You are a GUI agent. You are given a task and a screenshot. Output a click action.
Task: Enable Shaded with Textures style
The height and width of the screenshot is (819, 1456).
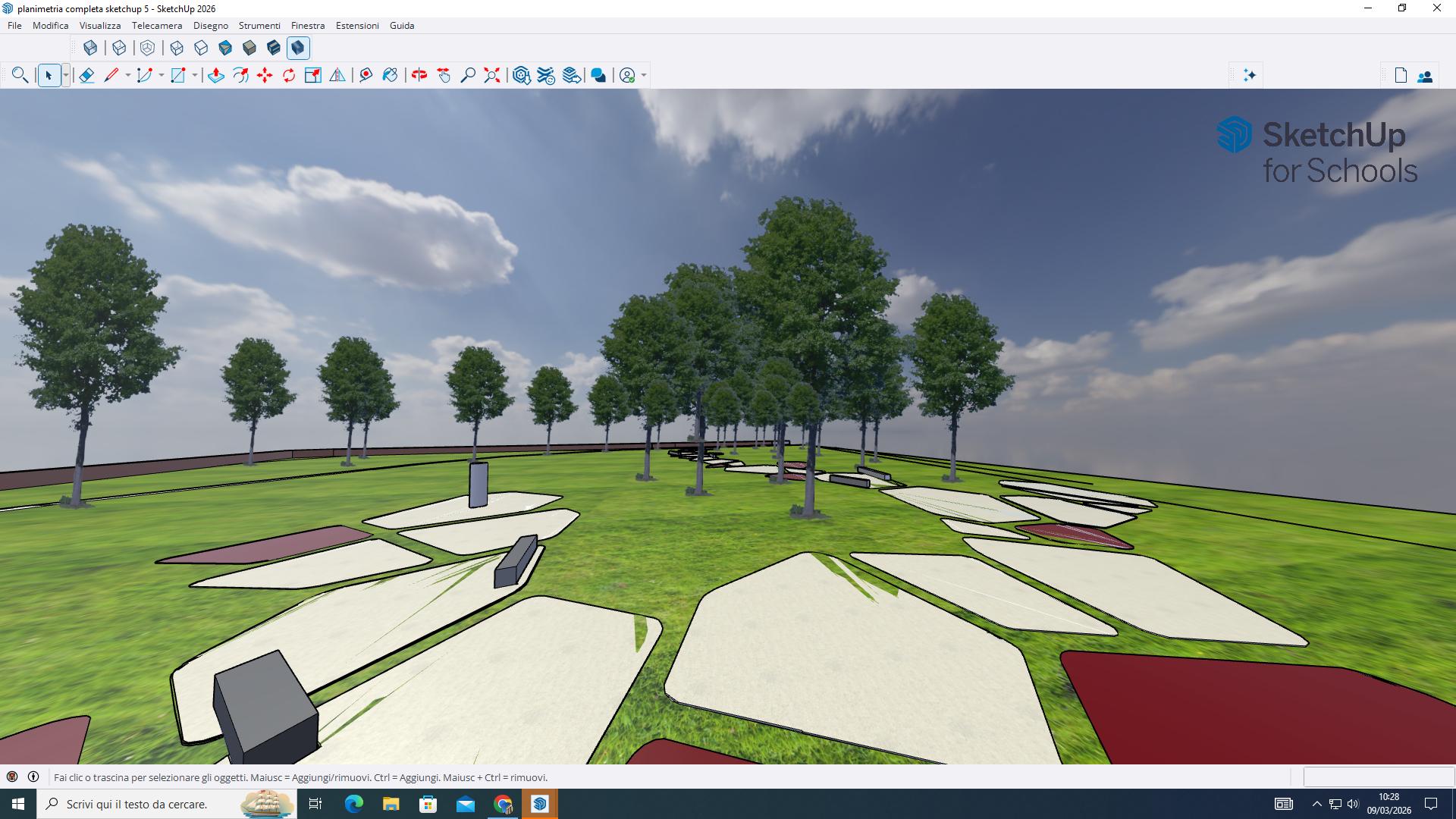[x=249, y=48]
